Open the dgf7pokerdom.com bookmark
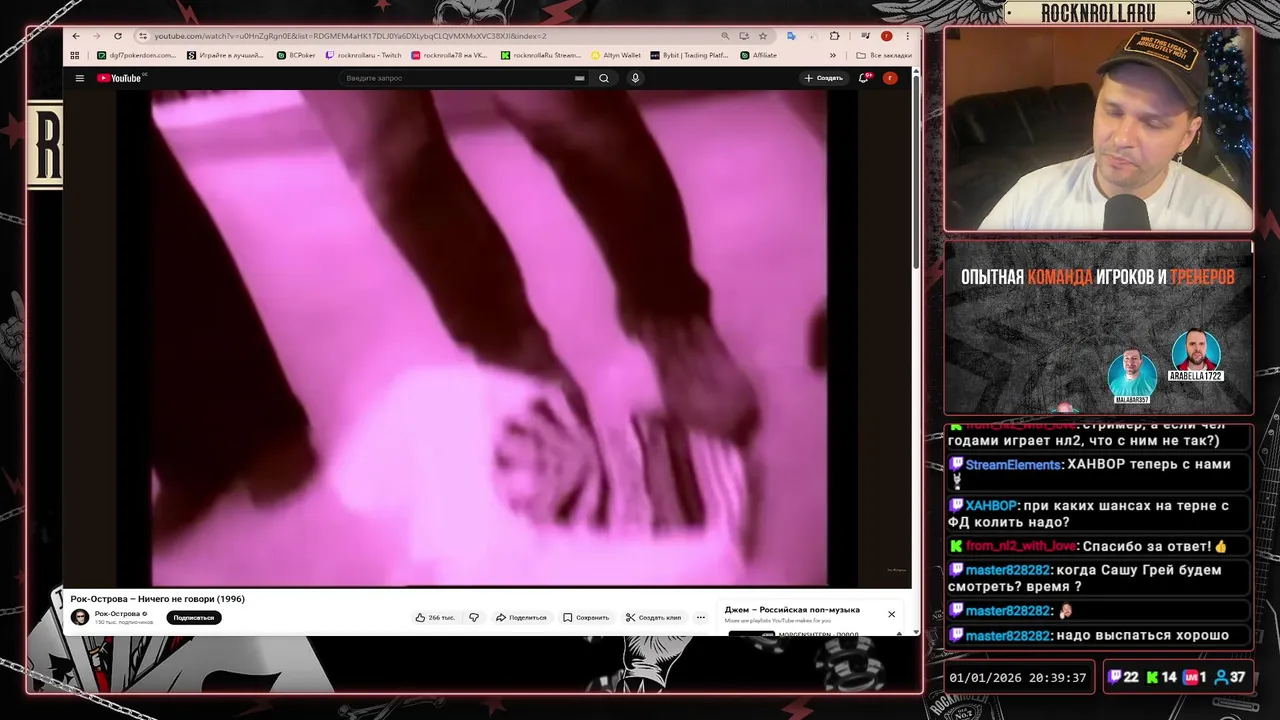This screenshot has width=1280, height=720. (136, 55)
